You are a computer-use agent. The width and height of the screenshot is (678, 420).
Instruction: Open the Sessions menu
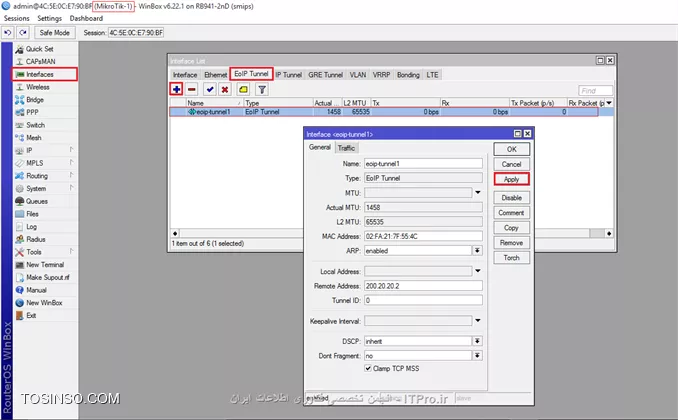click(16, 18)
